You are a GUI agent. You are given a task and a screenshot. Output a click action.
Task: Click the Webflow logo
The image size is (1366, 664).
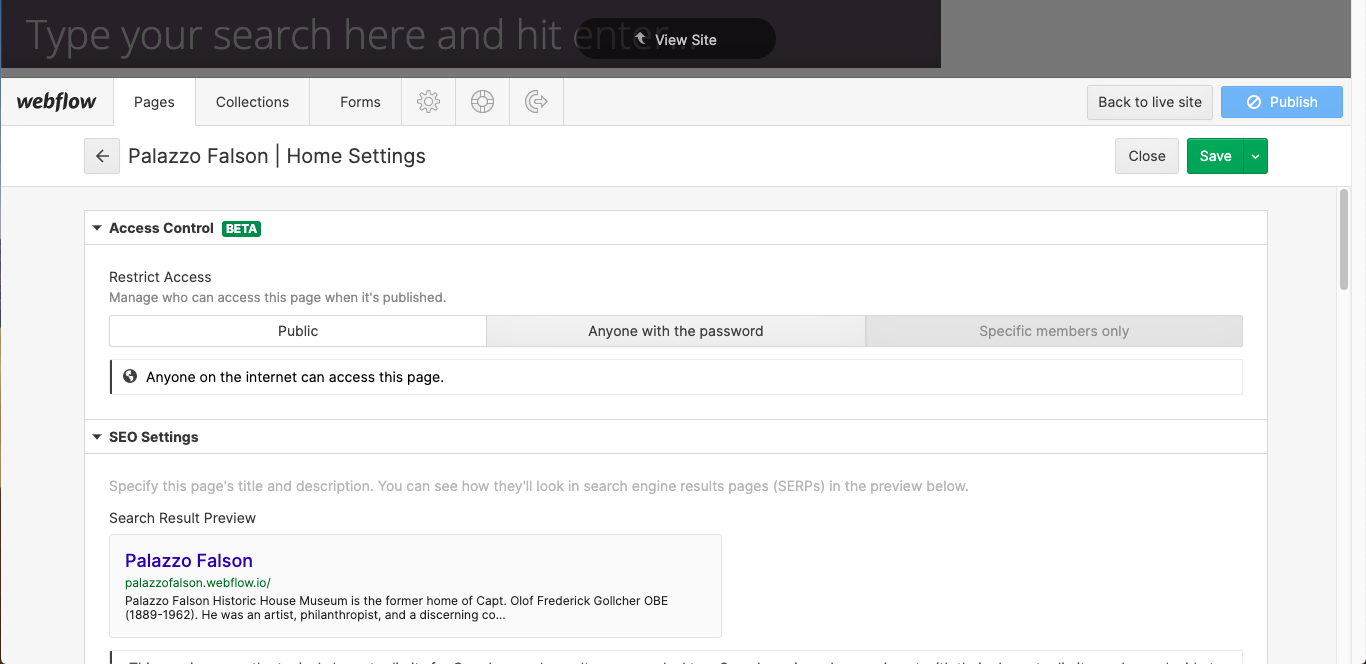point(57,102)
